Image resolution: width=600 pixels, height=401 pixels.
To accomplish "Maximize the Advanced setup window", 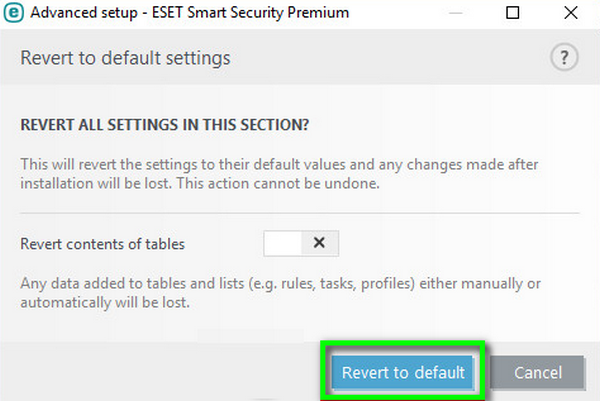I will click(513, 14).
